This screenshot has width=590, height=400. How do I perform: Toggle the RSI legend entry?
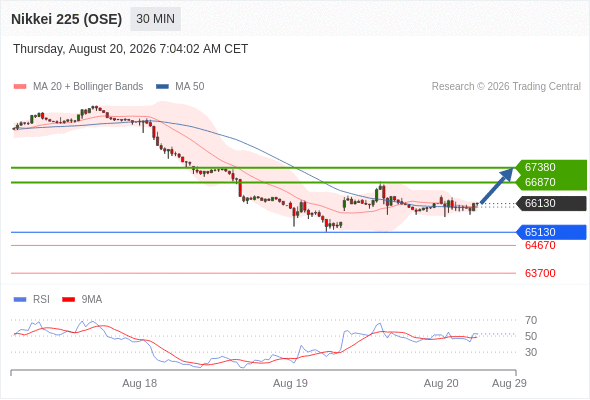click(32, 299)
